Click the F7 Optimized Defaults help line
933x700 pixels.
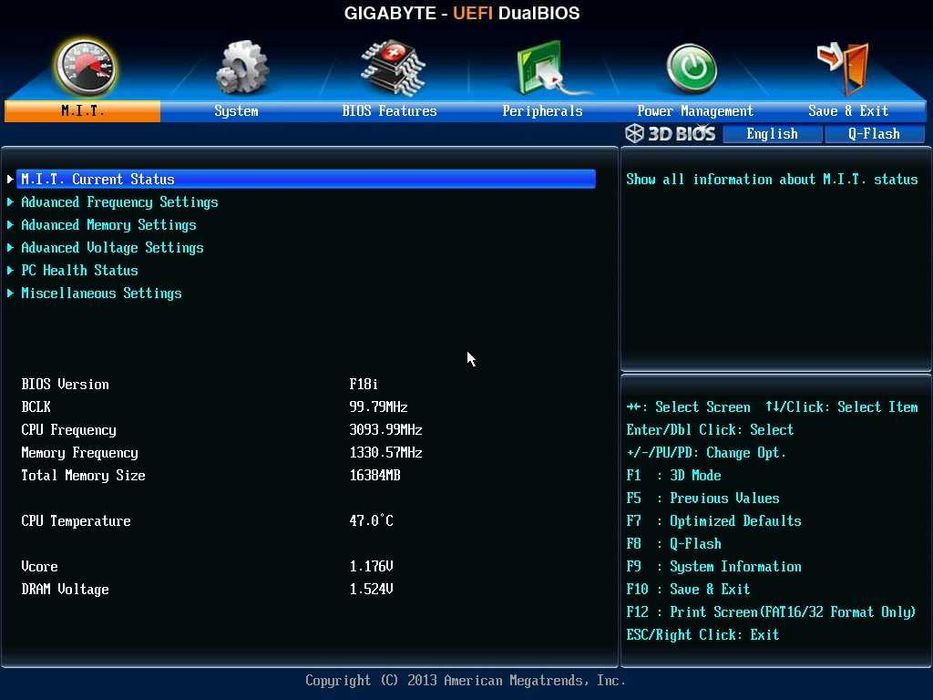point(714,521)
